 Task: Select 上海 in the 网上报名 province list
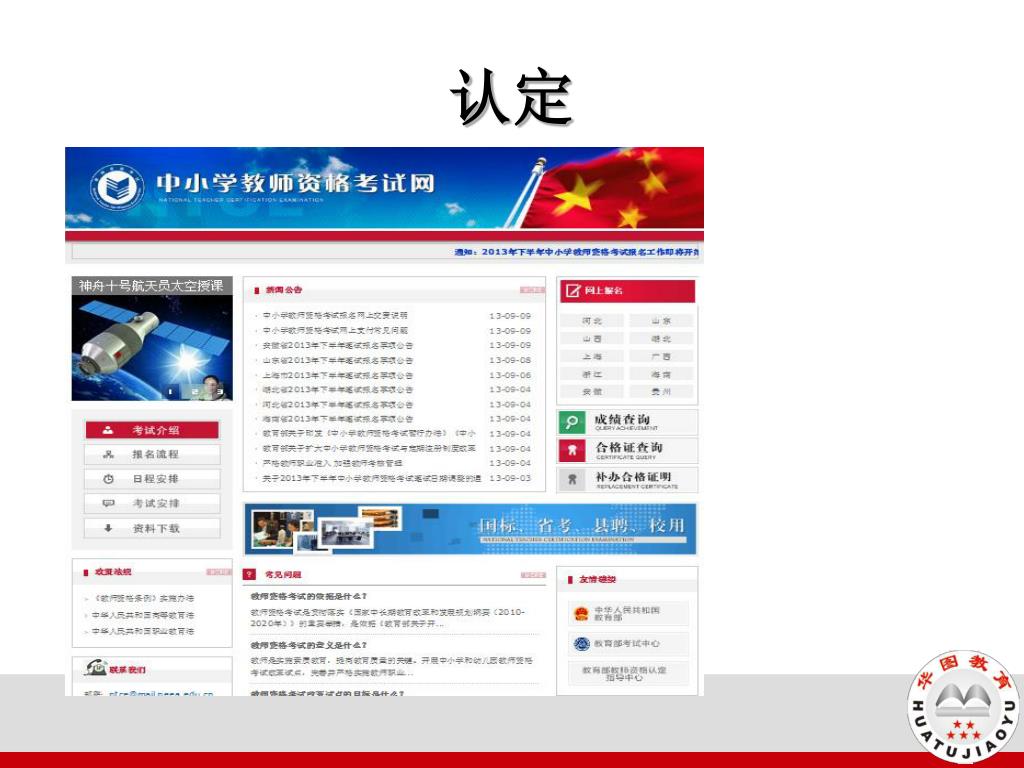(x=592, y=357)
